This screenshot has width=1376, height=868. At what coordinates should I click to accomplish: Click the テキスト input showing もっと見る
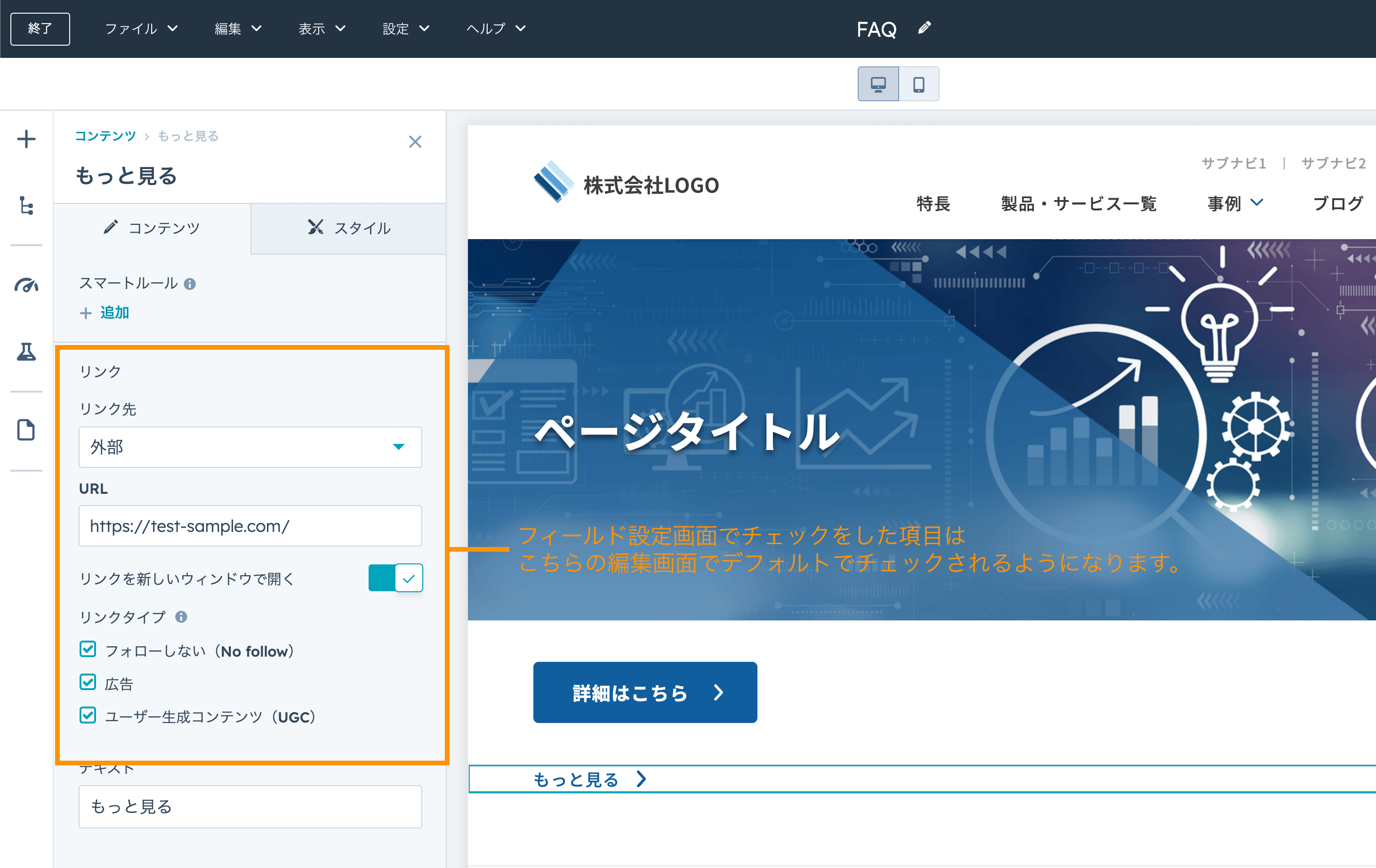coord(250,806)
